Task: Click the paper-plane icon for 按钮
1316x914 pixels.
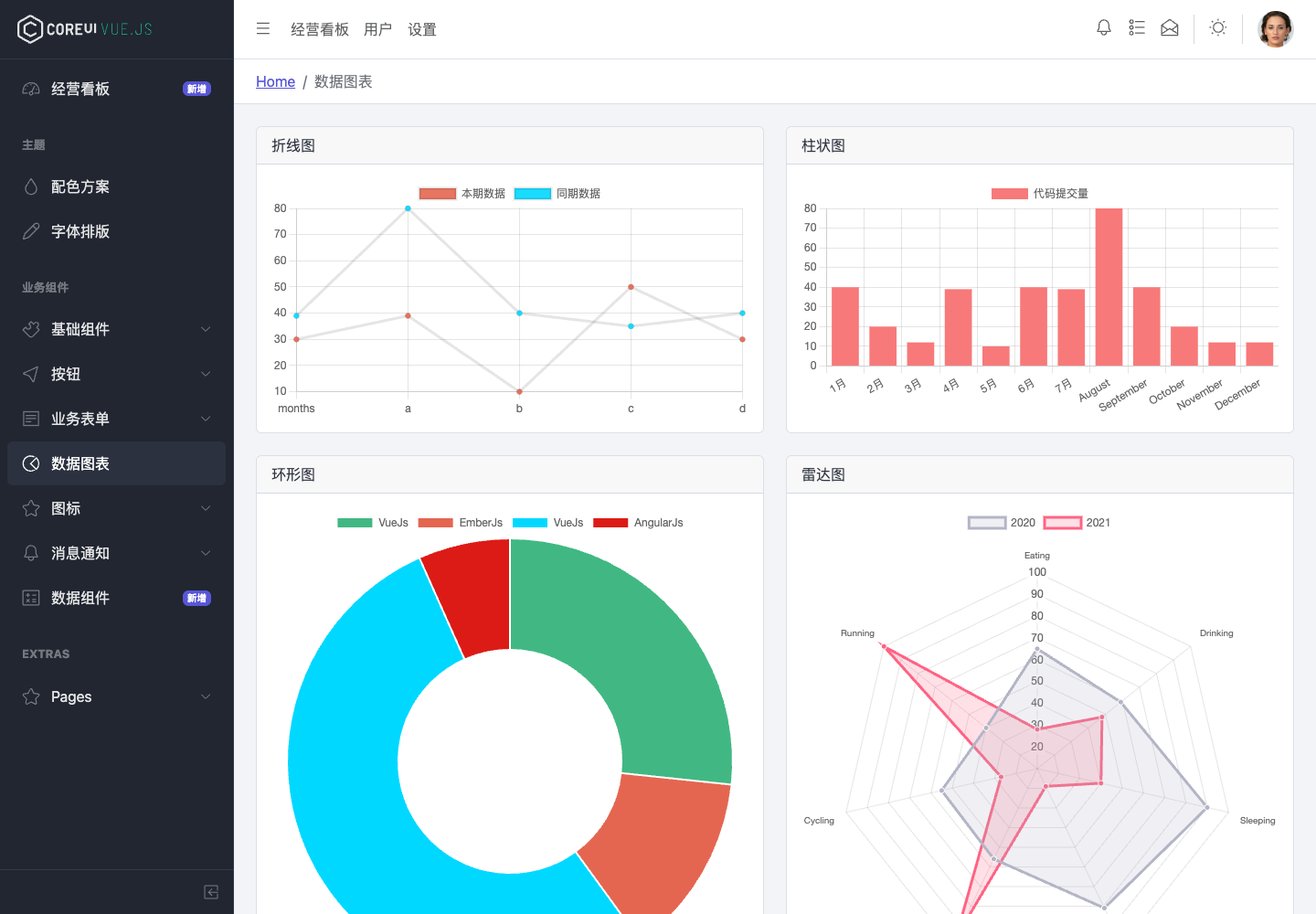Action: (x=31, y=374)
